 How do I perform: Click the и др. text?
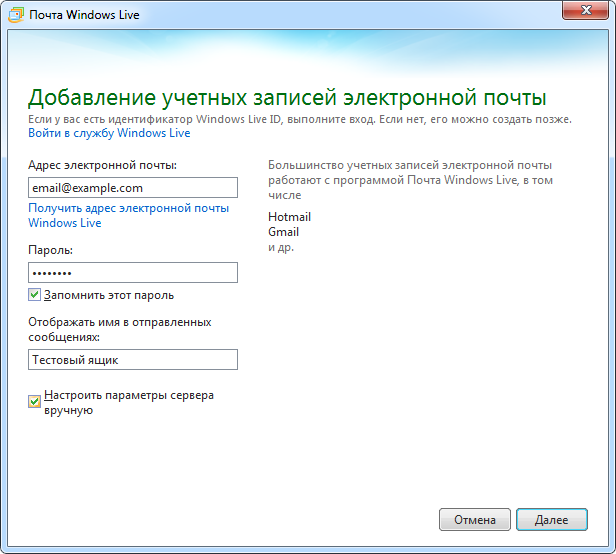click(281, 248)
